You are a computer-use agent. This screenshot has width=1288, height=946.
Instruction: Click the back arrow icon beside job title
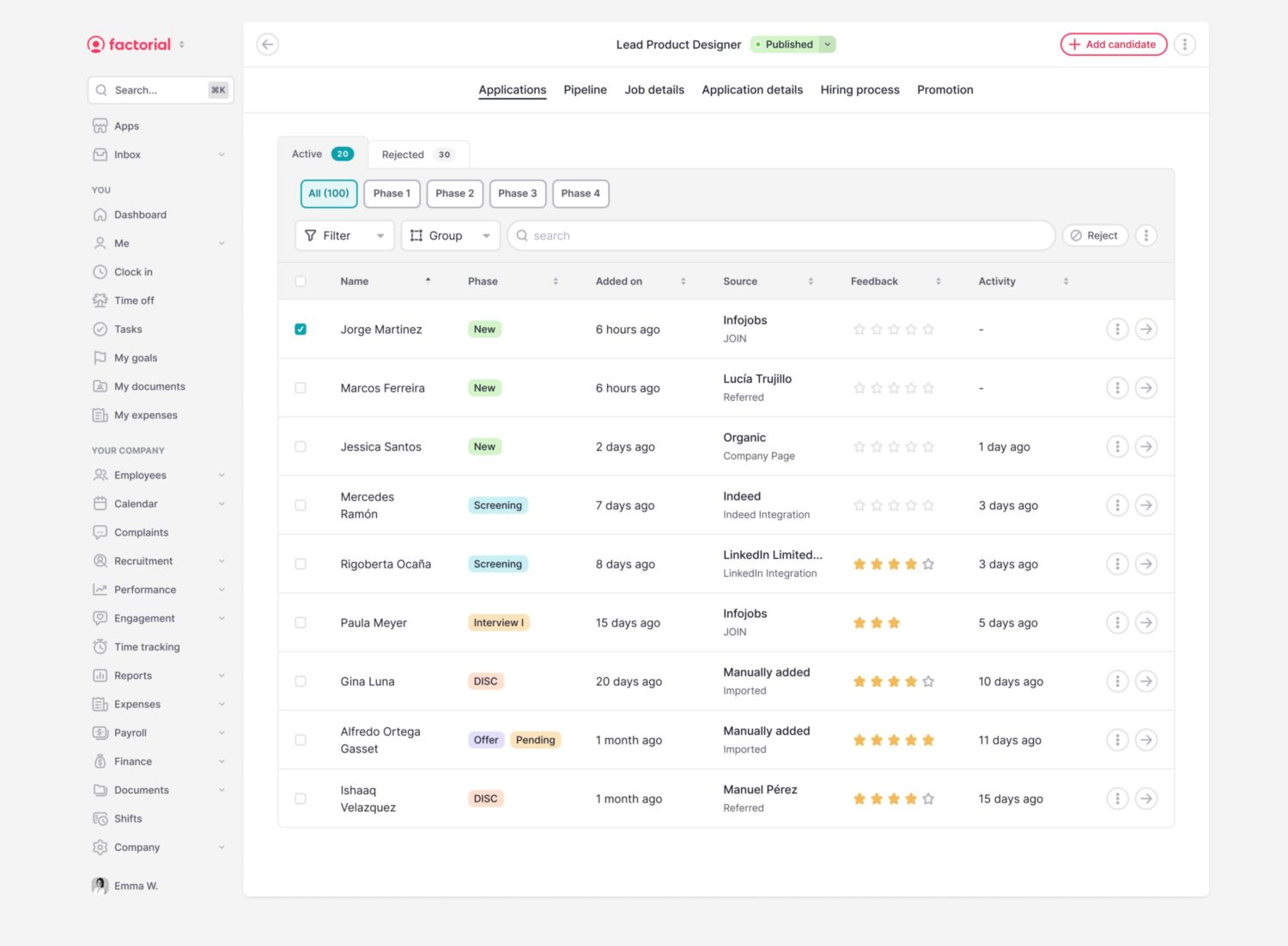pos(268,45)
